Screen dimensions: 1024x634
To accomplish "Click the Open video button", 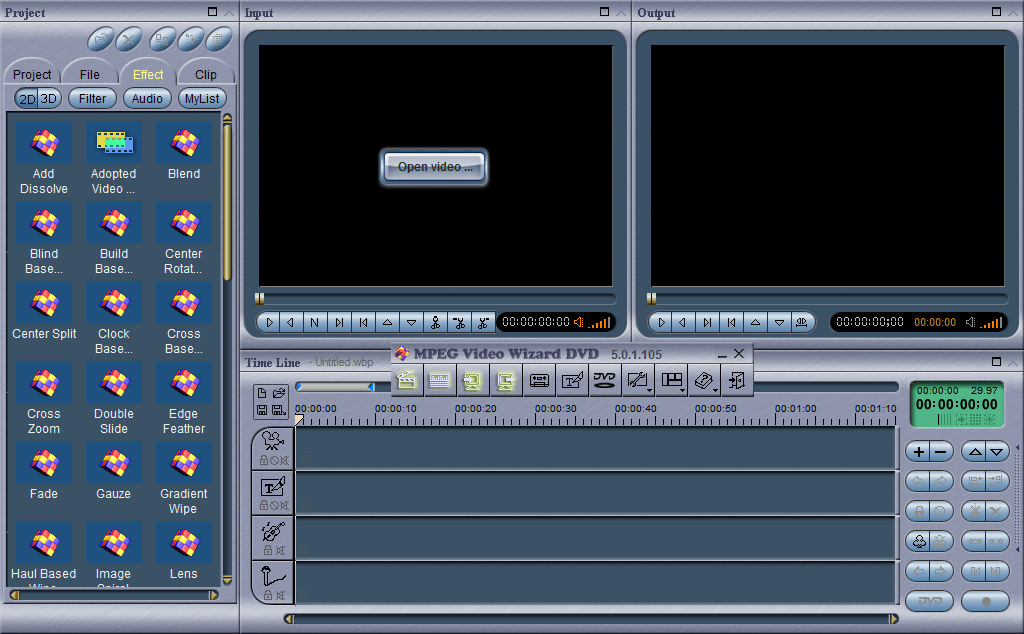I will [x=434, y=167].
